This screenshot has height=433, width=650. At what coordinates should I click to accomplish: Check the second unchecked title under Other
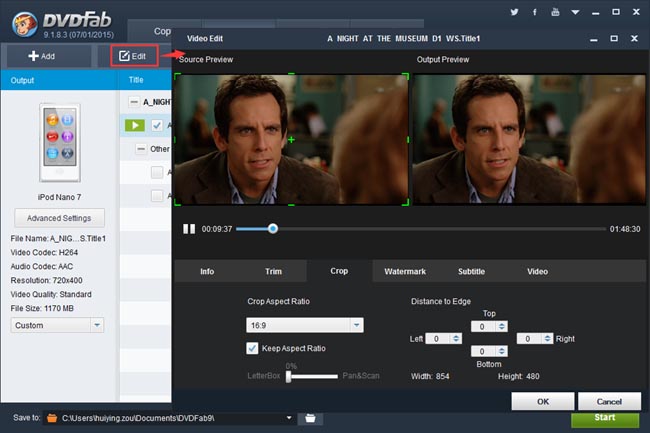pyautogui.click(x=157, y=195)
